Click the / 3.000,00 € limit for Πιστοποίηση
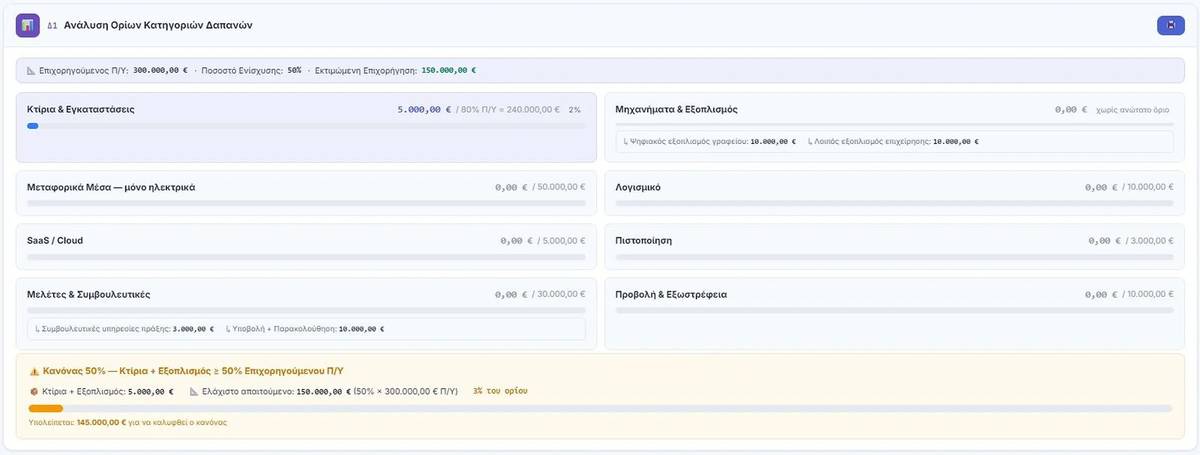 click(1150, 241)
